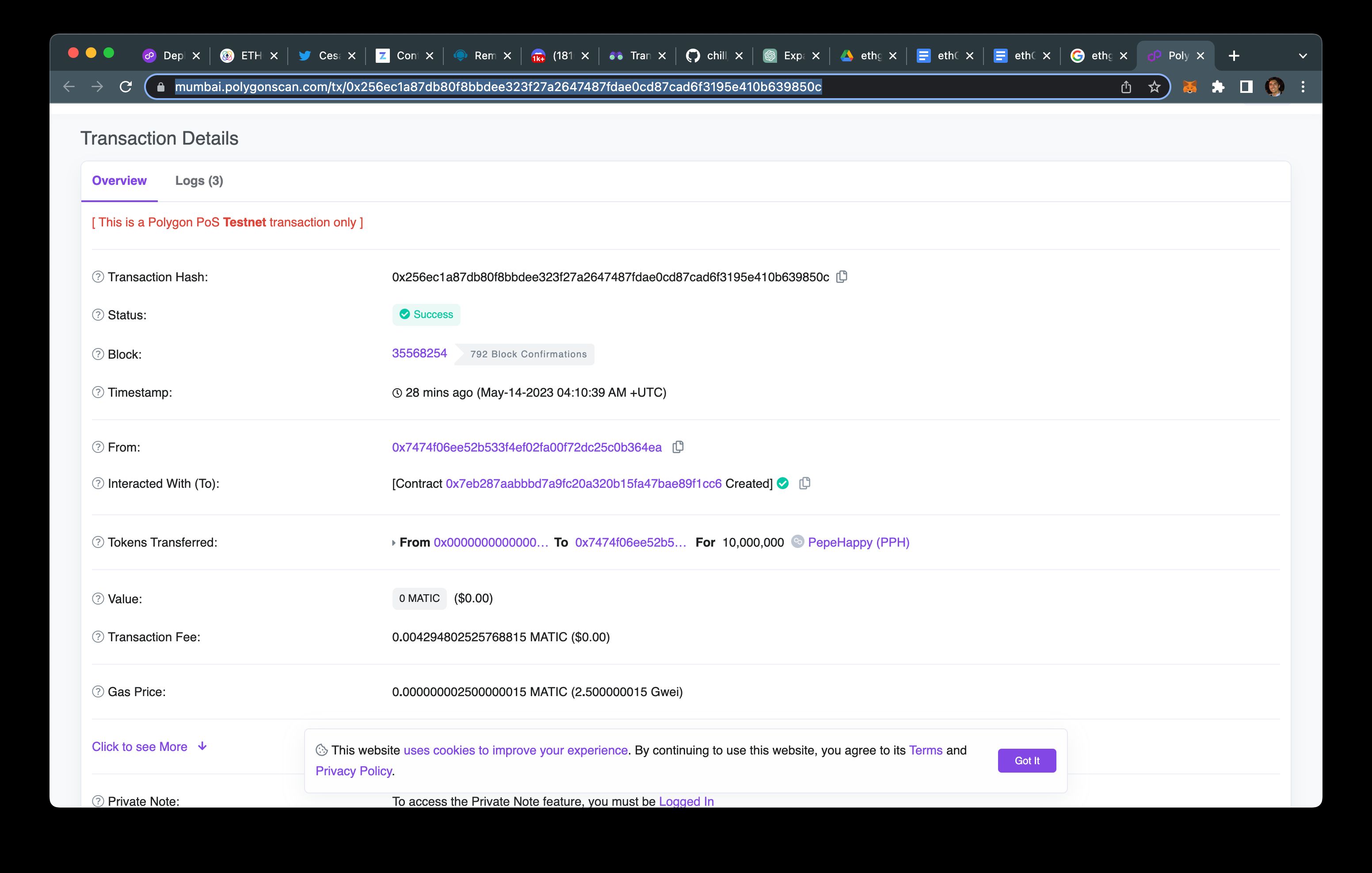Select the Overview tab
This screenshot has width=1372, height=873.
tap(119, 181)
